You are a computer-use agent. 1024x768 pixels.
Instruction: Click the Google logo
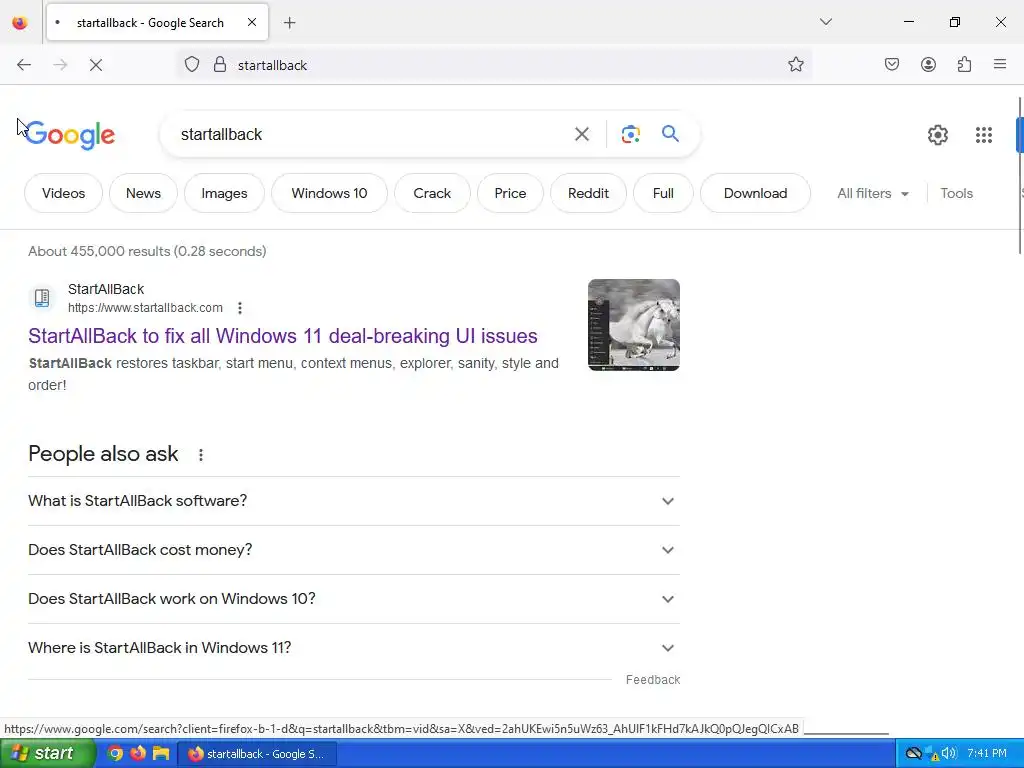(70, 135)
